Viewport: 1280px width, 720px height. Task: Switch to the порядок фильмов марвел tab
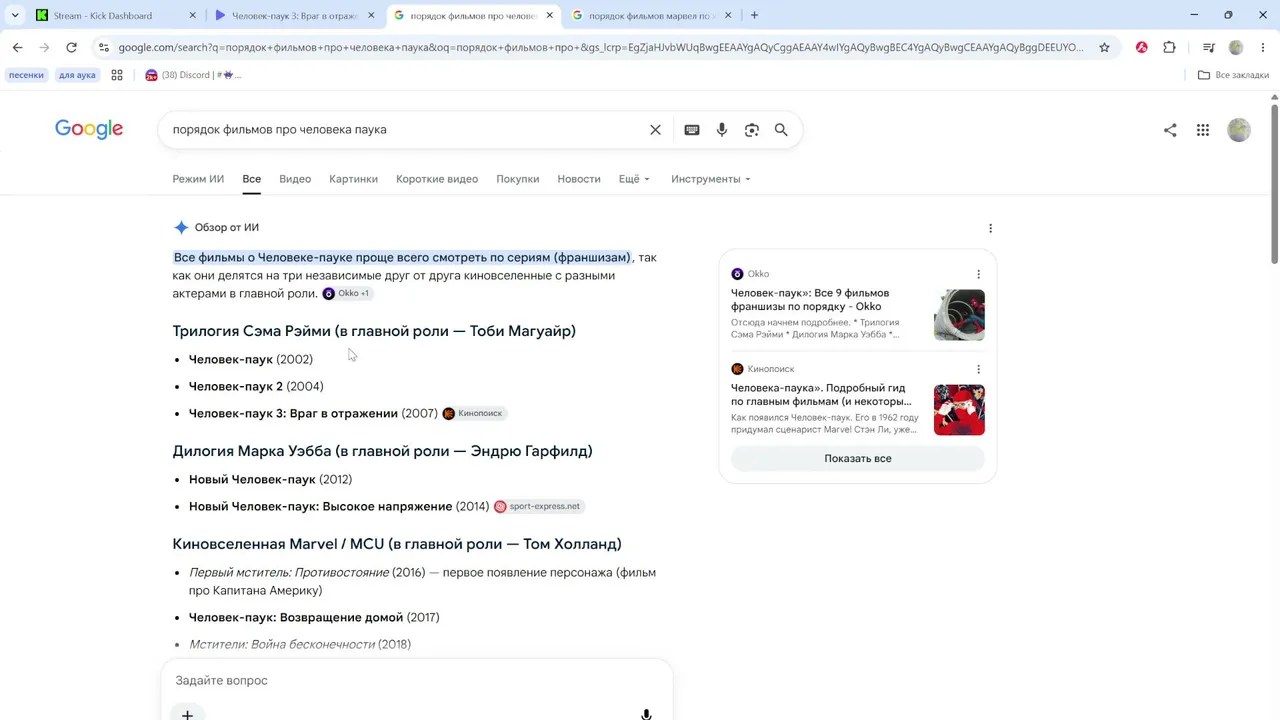[x=652, y=15]
